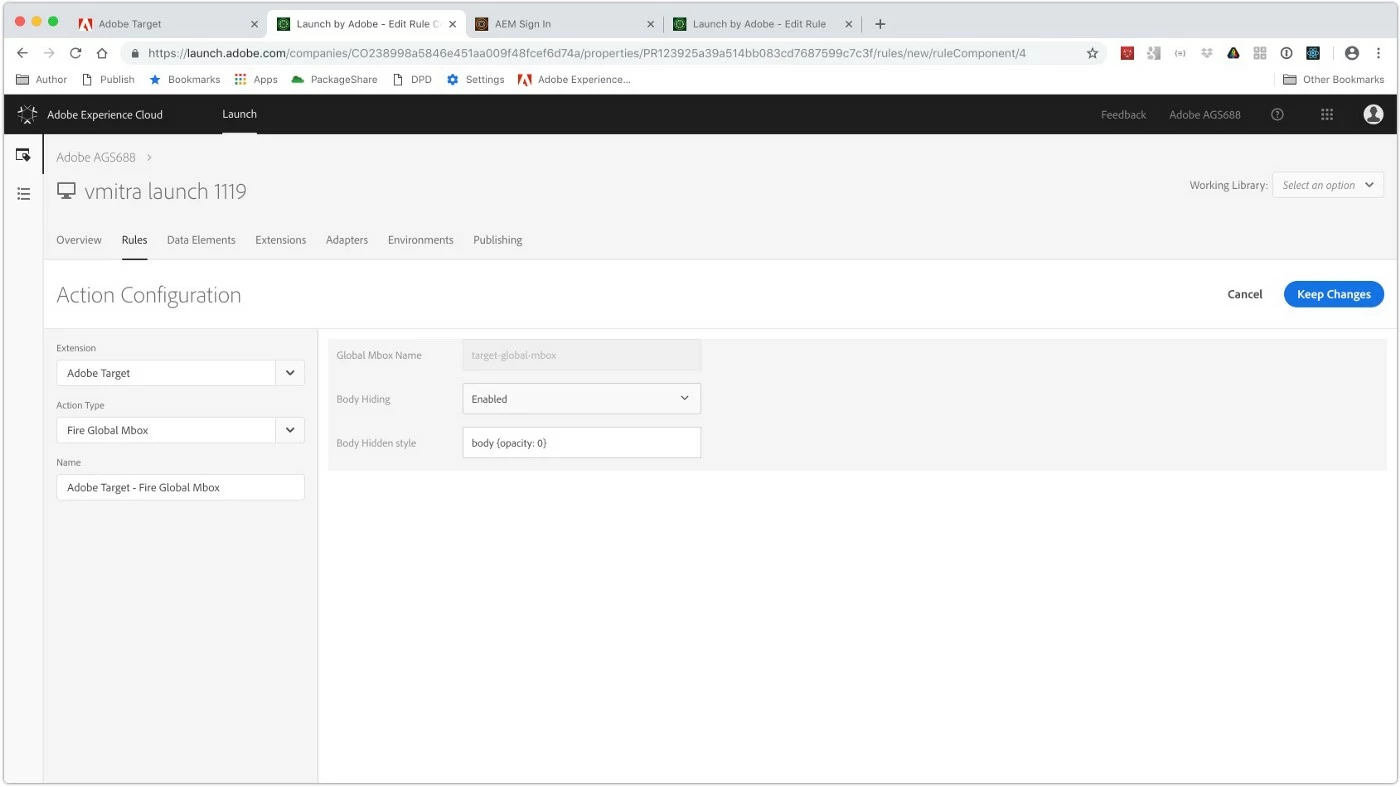Open the PackageShare bookmark
Screen dimensions: 1400x787
click(x=334, y=79)
